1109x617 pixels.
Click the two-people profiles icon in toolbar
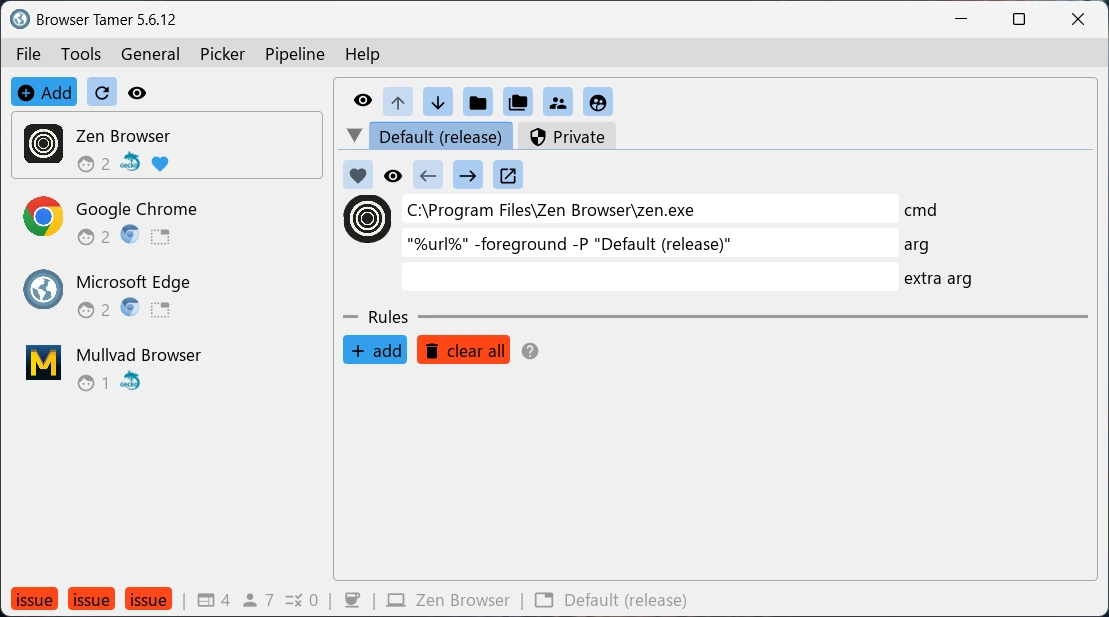558,103
